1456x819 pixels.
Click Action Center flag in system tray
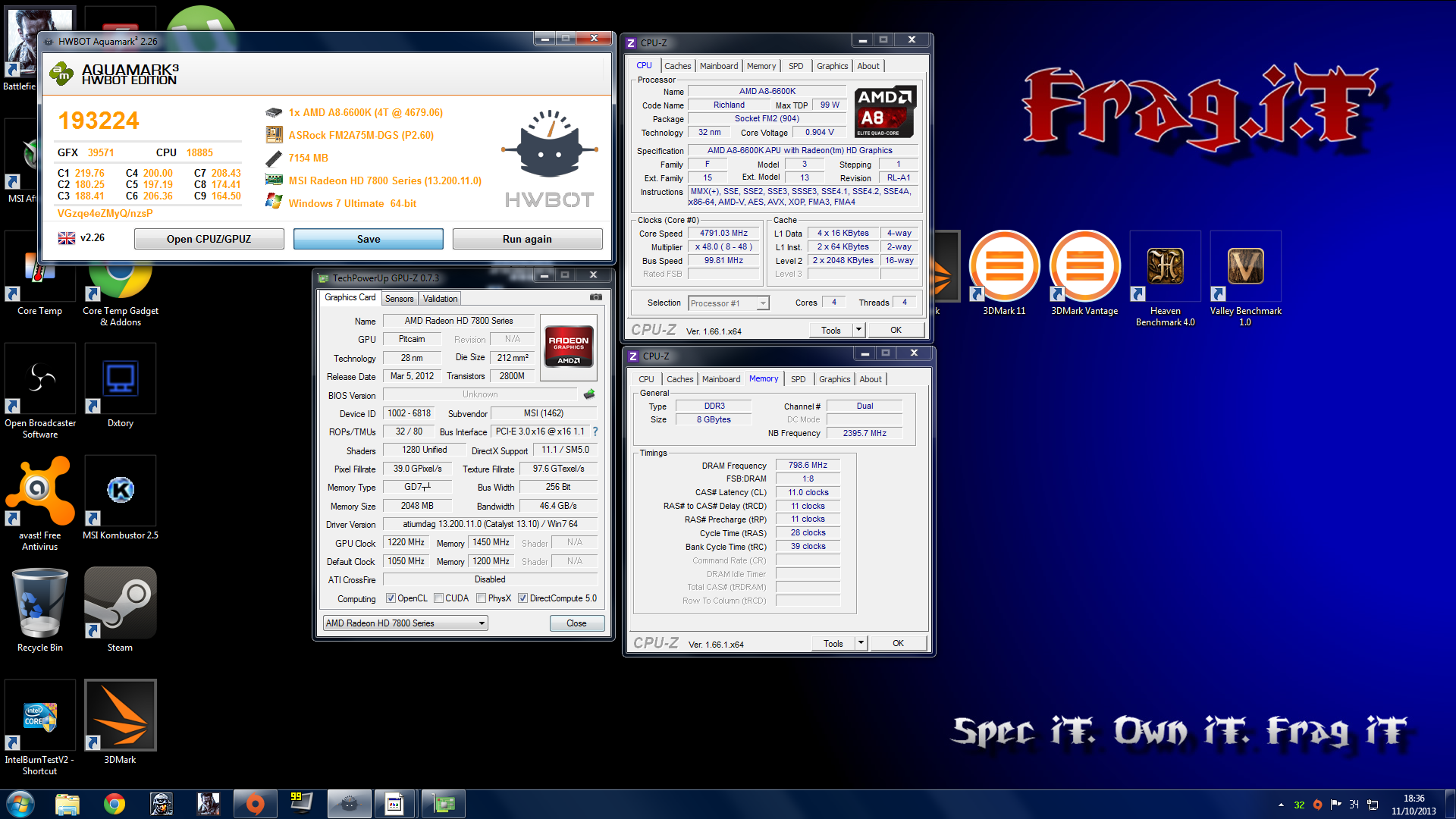click(1335, 805)
